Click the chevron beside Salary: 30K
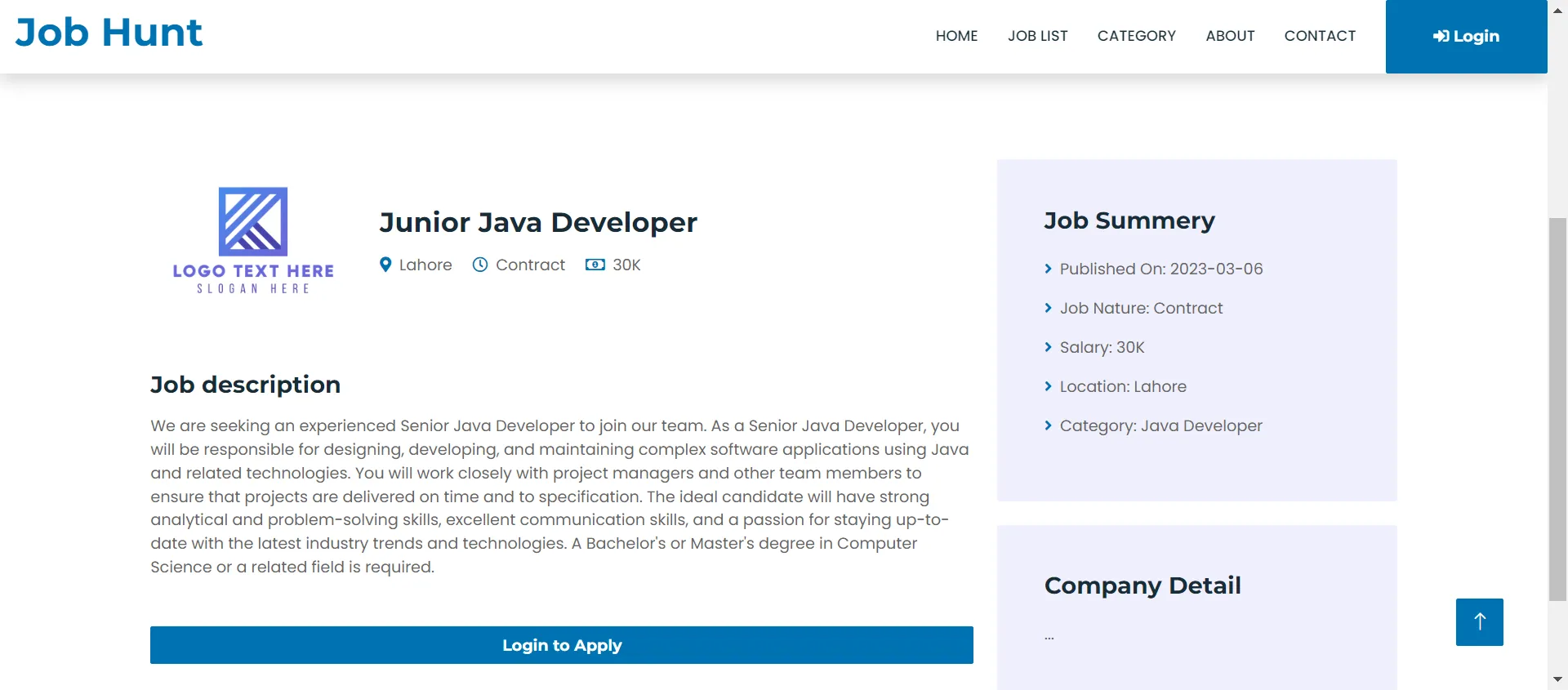This screenshot has height=690, width=1568. point(1049,347)
